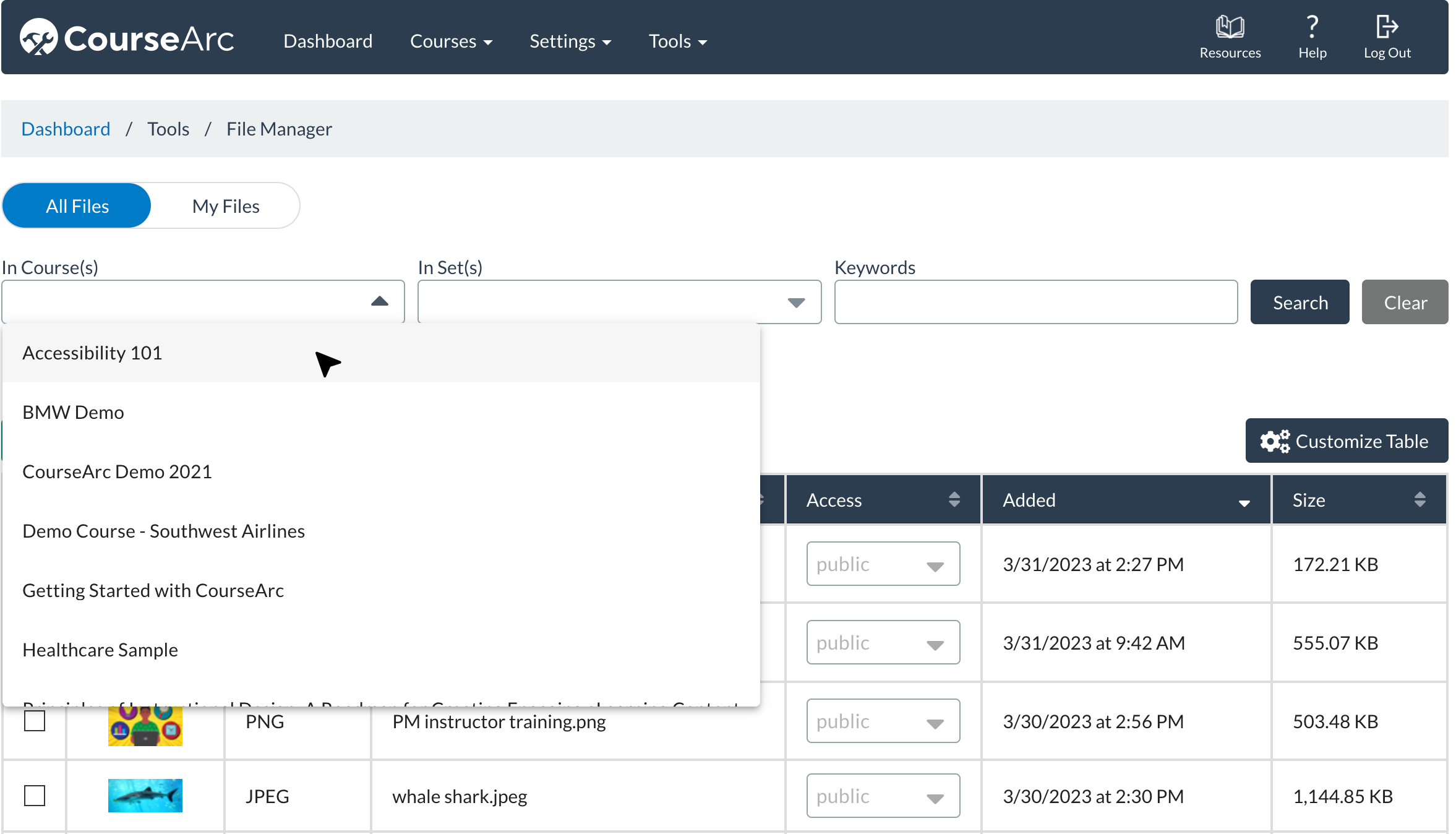The width and height of the screenshot is (1456, 834).
Task: Sort by the Access column arrows
Action: click(954, 499)
